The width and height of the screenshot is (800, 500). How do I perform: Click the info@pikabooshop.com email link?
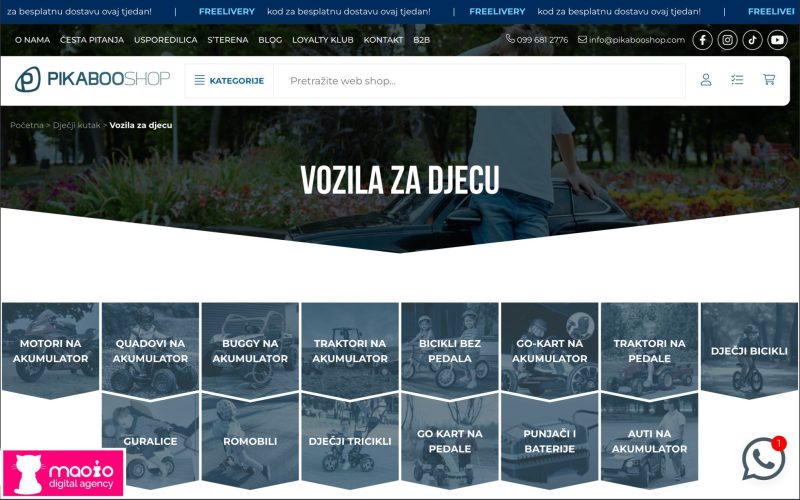tap(631, 40)
